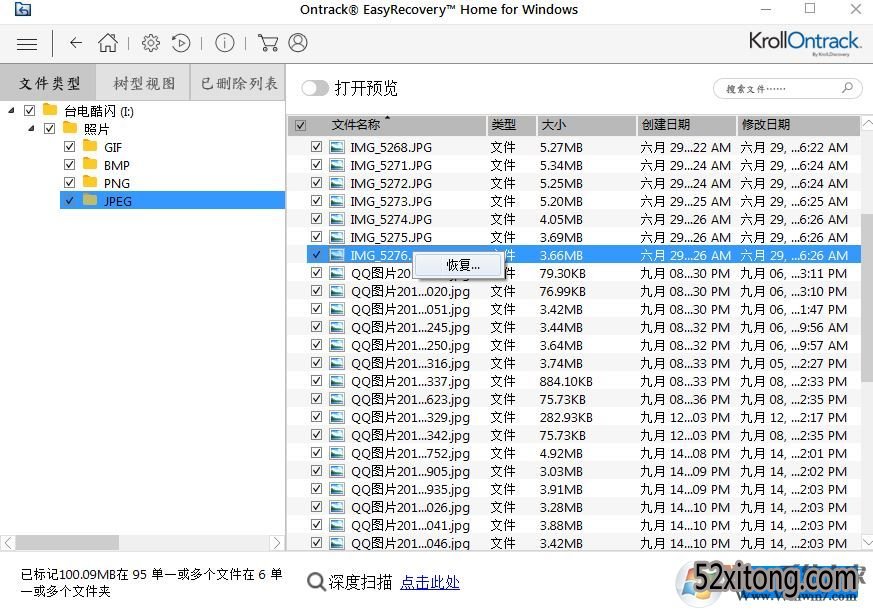The image size is (873, 610).
Task: Click the search magnifier icon
Action: coord(847,88)
